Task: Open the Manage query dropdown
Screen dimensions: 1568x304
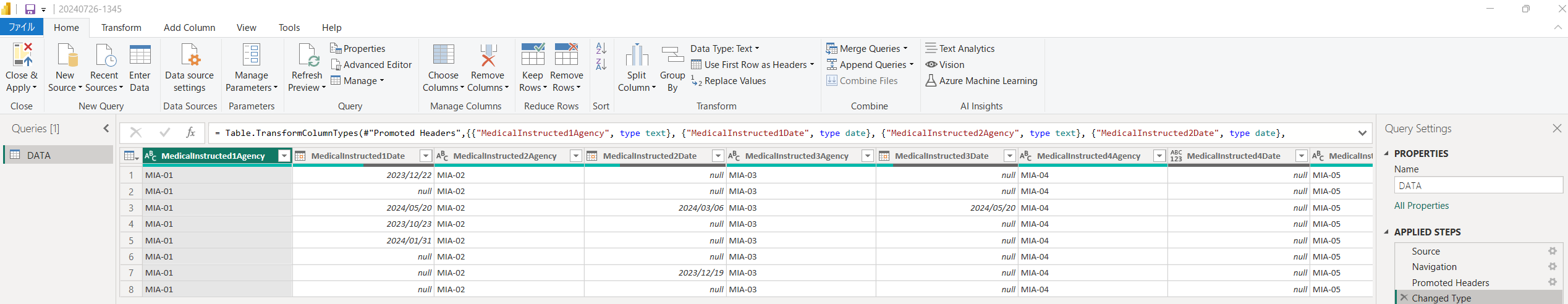Action: 357,80
